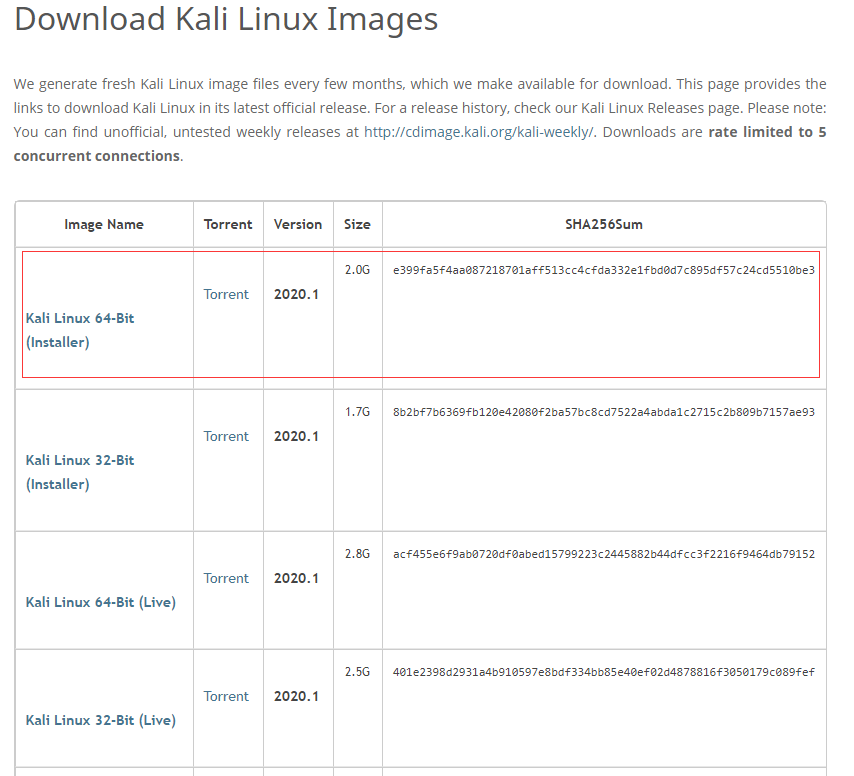This screenshot has width=854, height=776.
Task: Click version 2020.1 in 64-Bit Installer row
Action: pos(296,294)
